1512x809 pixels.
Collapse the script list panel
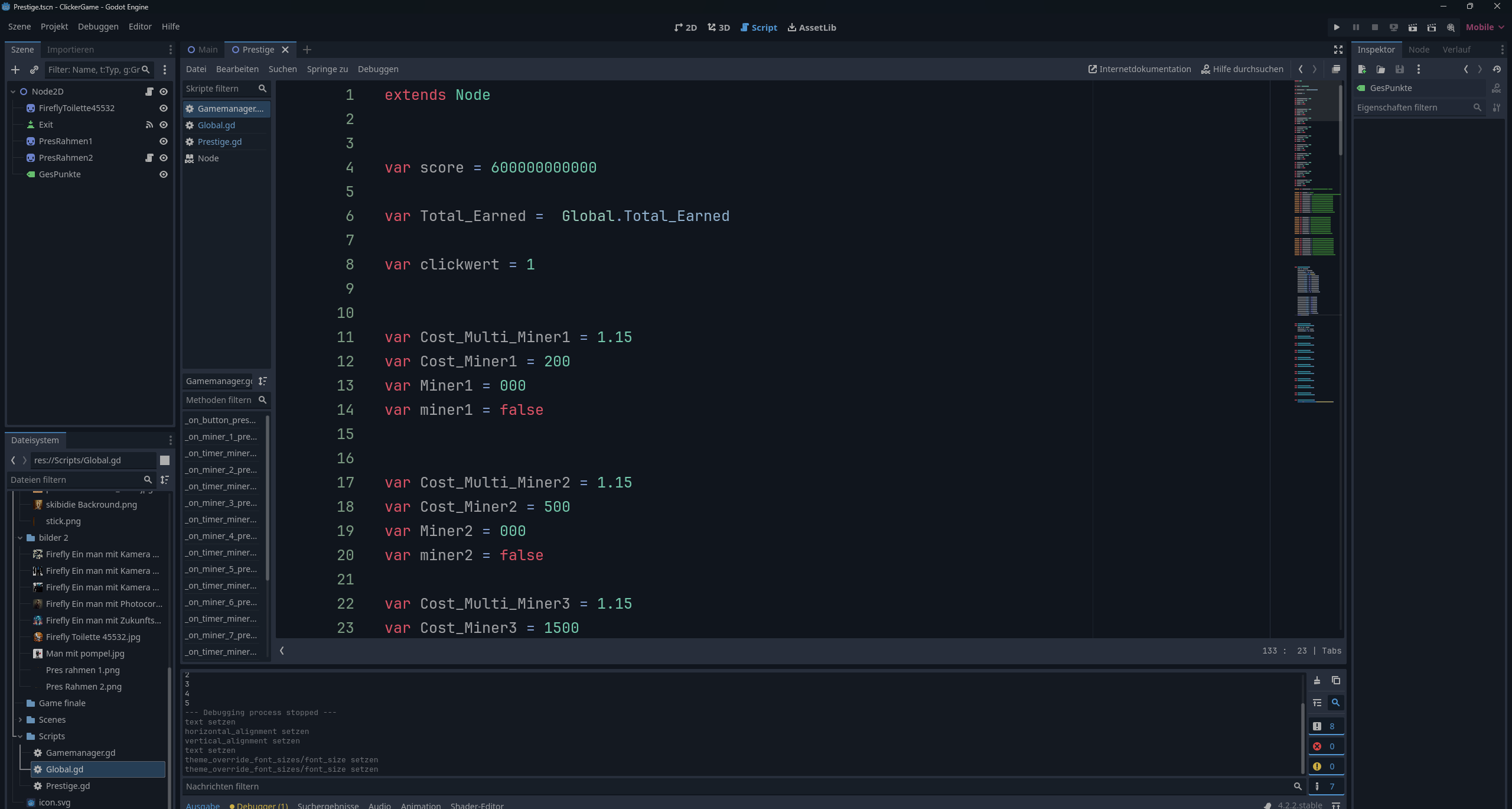coord(282,651)
